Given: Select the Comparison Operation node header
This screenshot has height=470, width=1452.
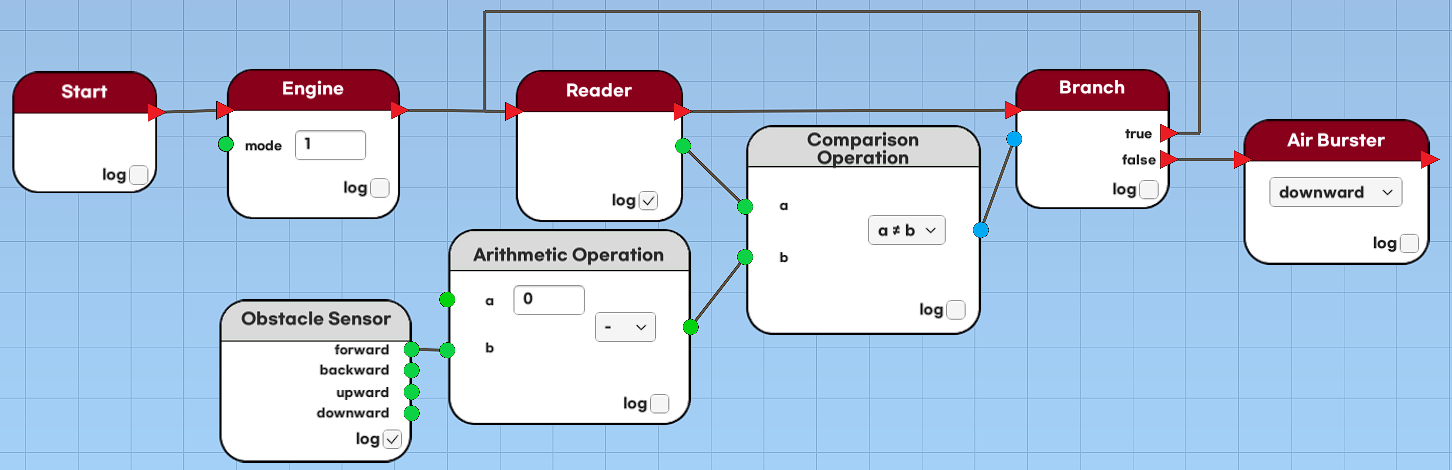Looking at the screenshot, I should (862, 148).
